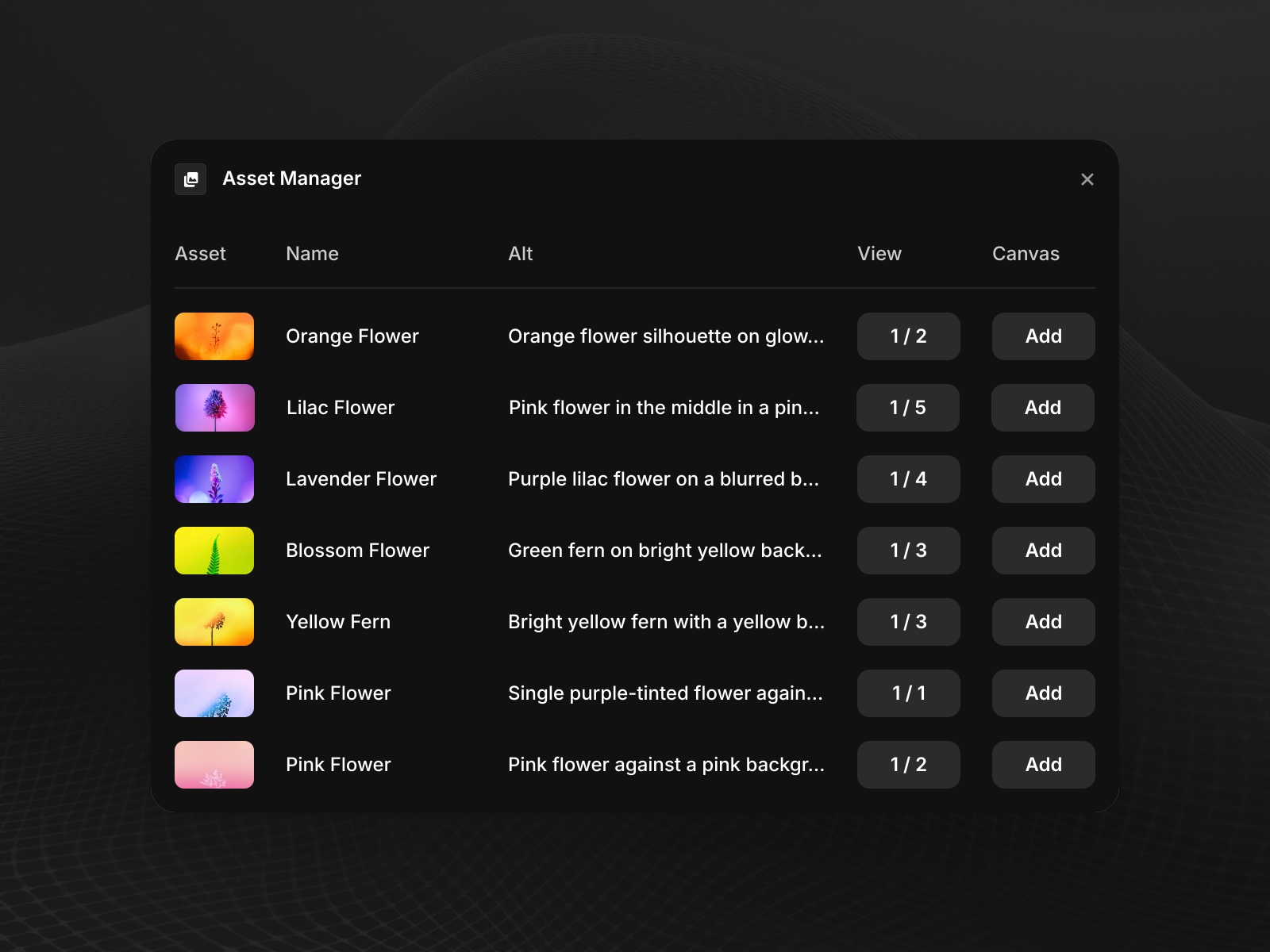
Task: Click the Blossom Flower thumbnail
Action: tap(214, 550)
